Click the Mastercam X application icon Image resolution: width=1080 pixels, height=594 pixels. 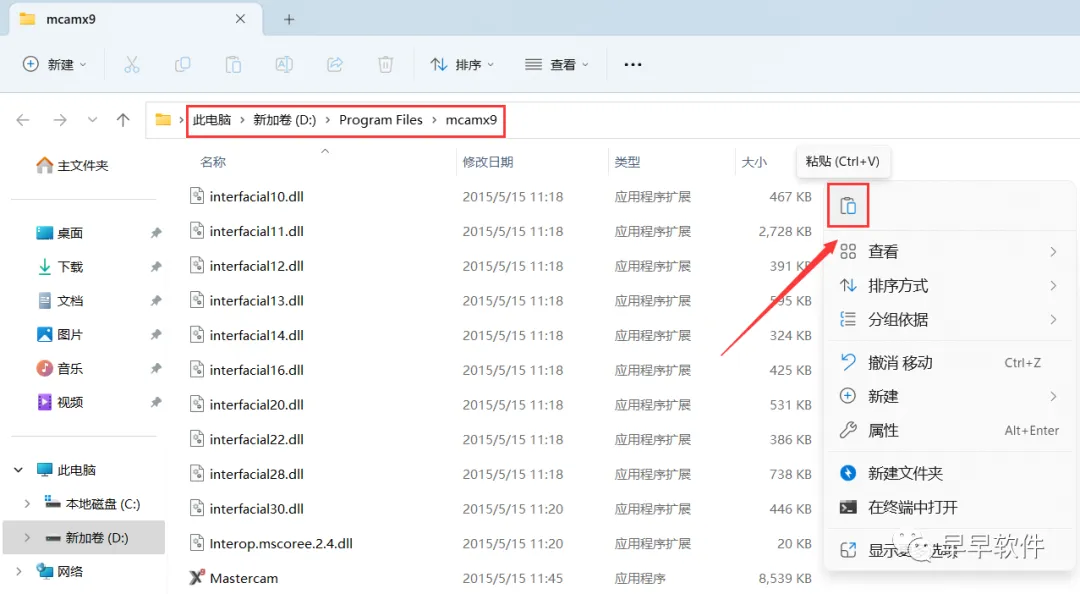197,577
